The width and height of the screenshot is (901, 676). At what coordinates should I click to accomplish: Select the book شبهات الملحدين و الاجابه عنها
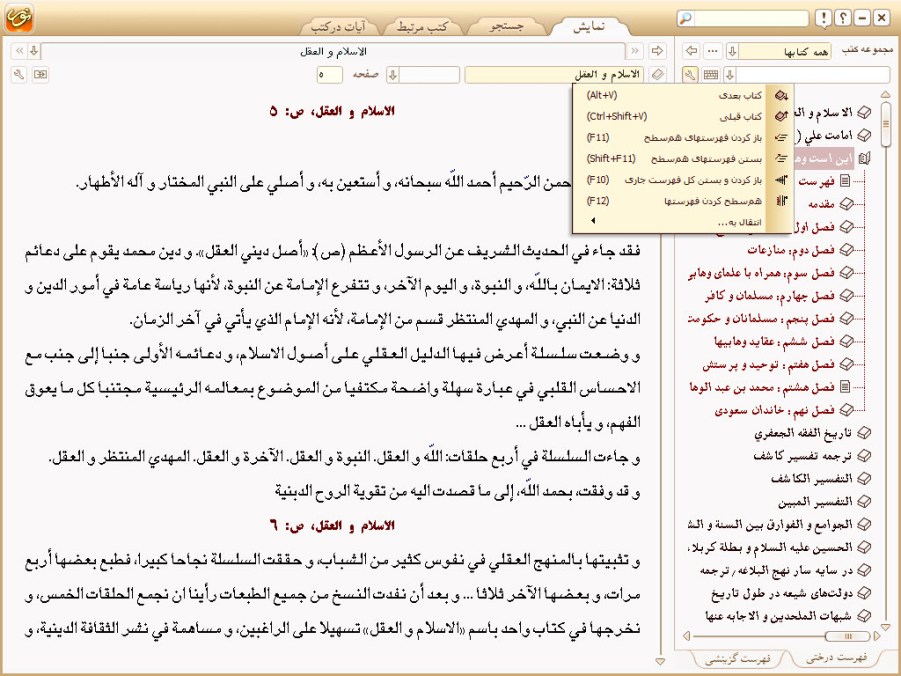point(779,616)
